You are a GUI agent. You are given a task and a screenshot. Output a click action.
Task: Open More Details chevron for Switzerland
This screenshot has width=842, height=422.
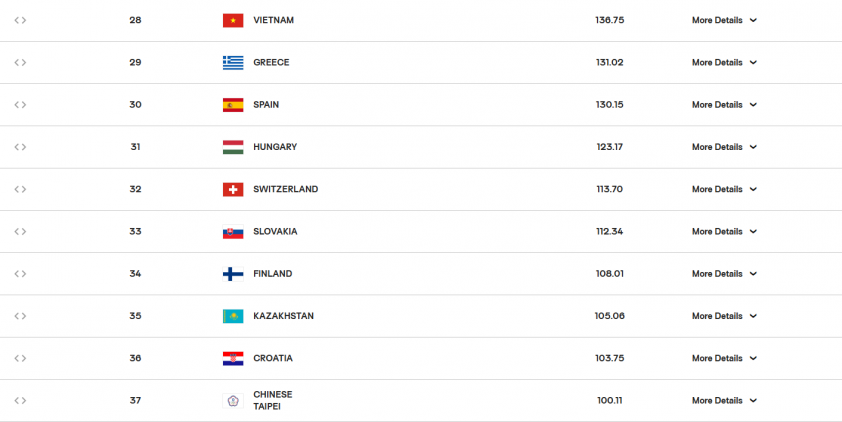[753, 189]
